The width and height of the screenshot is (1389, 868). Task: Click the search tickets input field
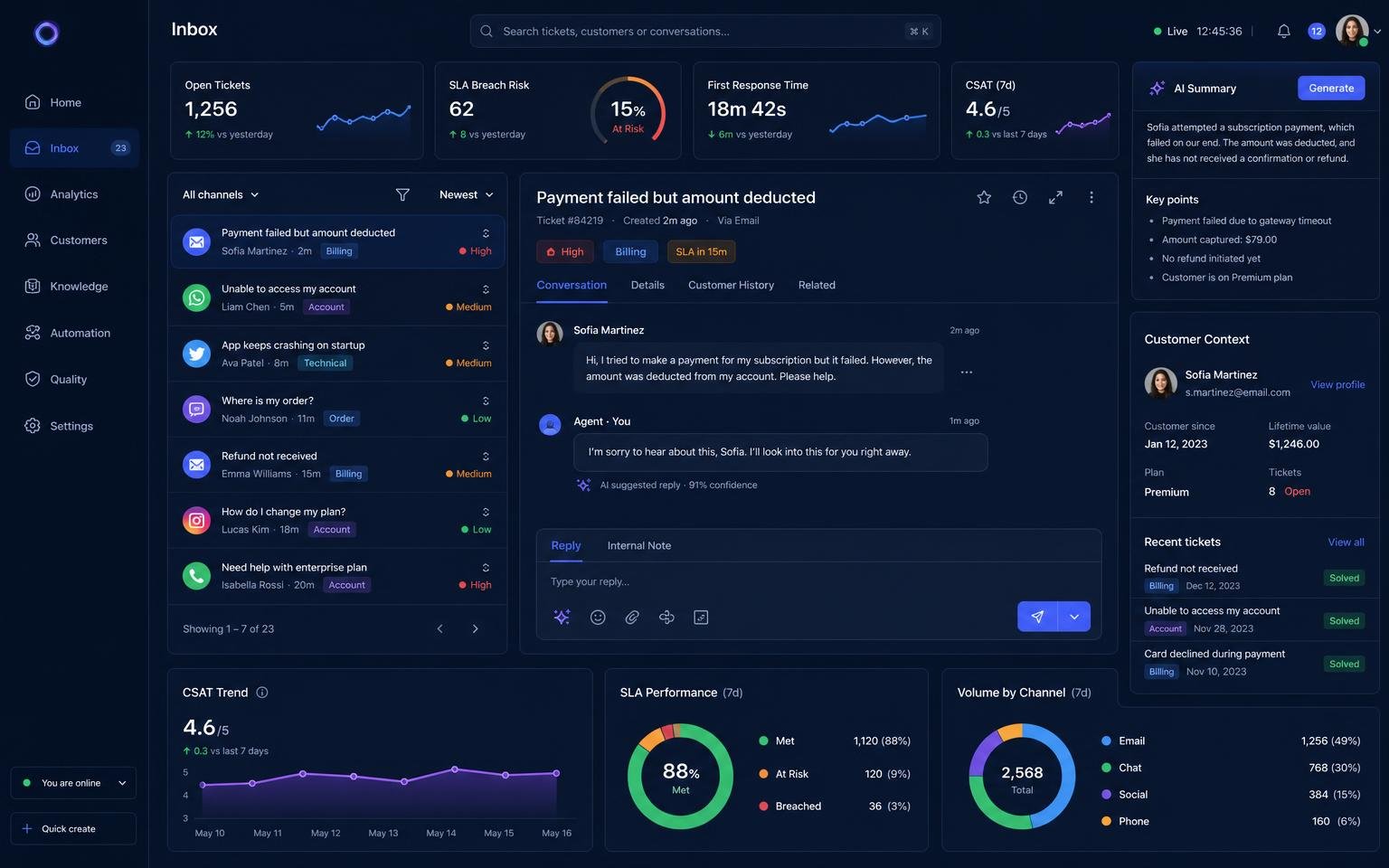tap(705, 32)
